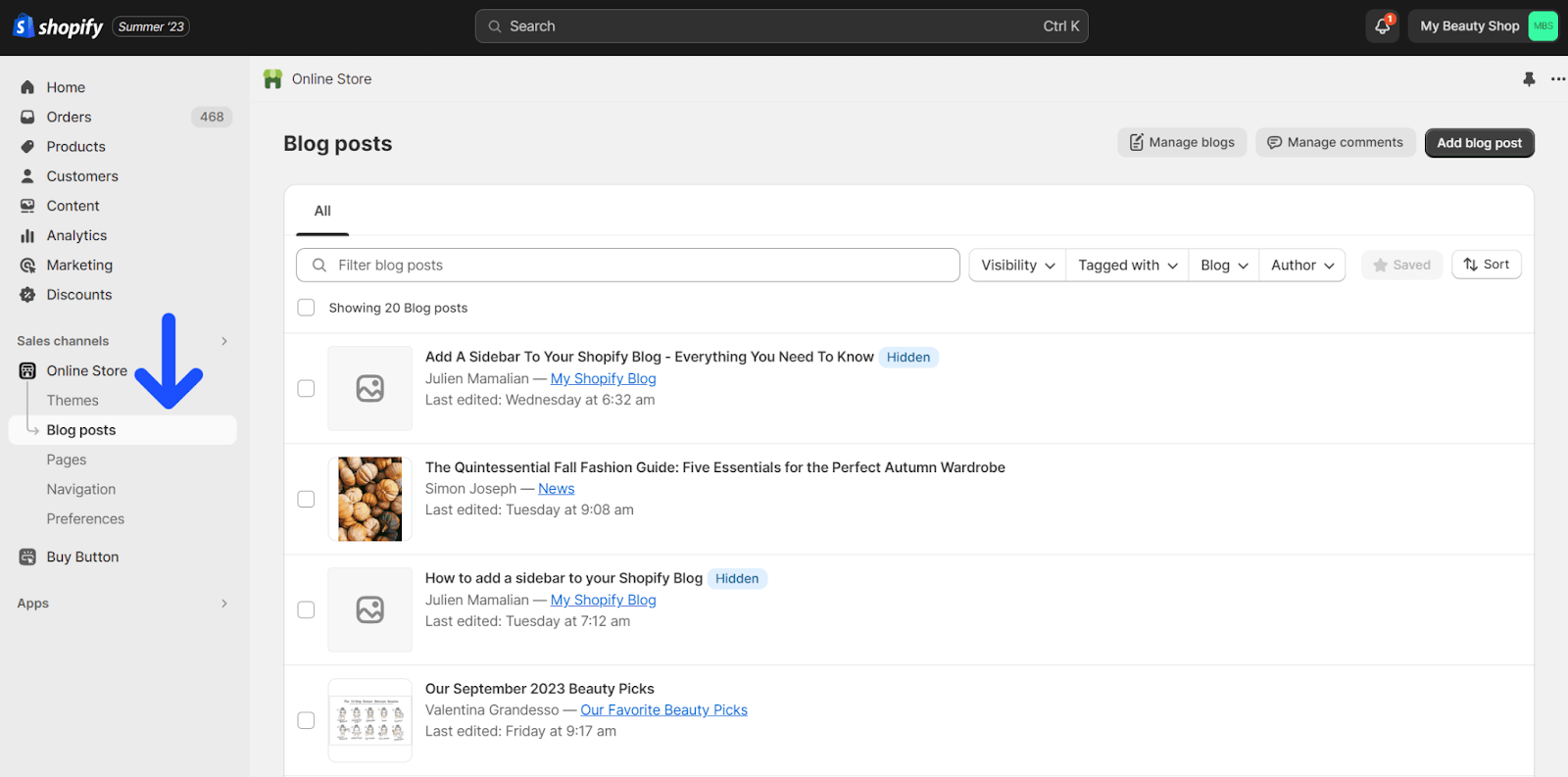Click the filter search magnifier icon
This screenshot has width=1568, height=777.
pos(319,265)
